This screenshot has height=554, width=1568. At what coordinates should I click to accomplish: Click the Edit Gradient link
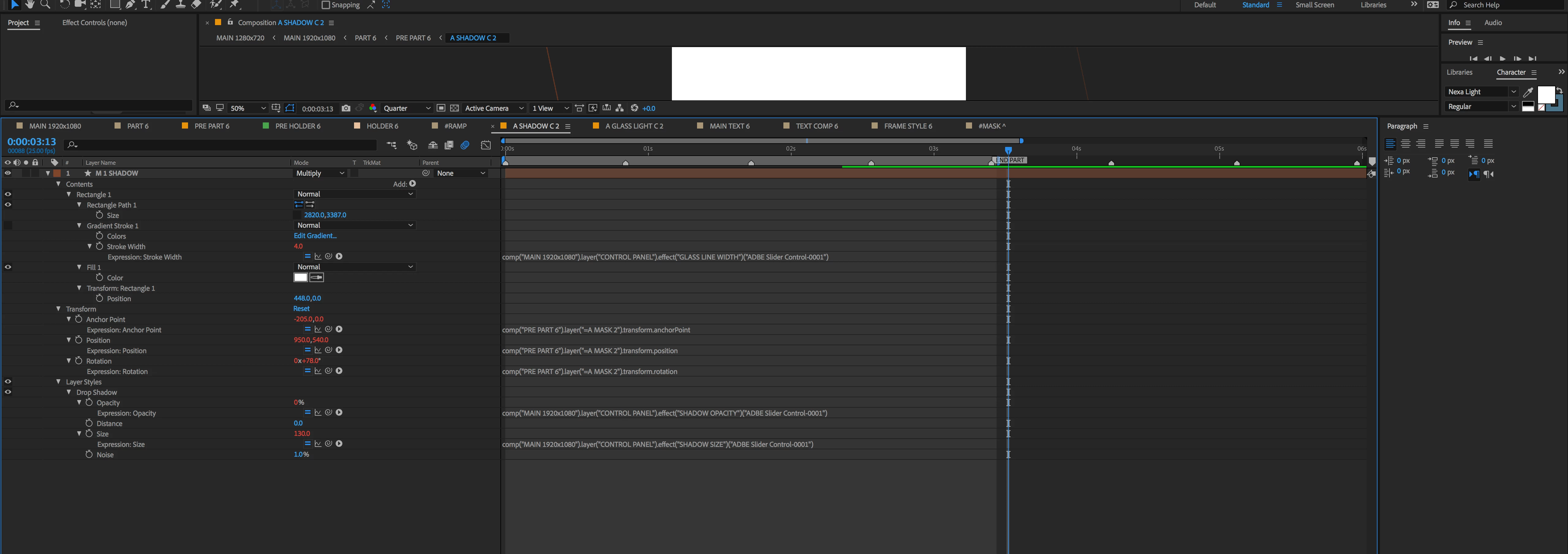tap(315, 236)
